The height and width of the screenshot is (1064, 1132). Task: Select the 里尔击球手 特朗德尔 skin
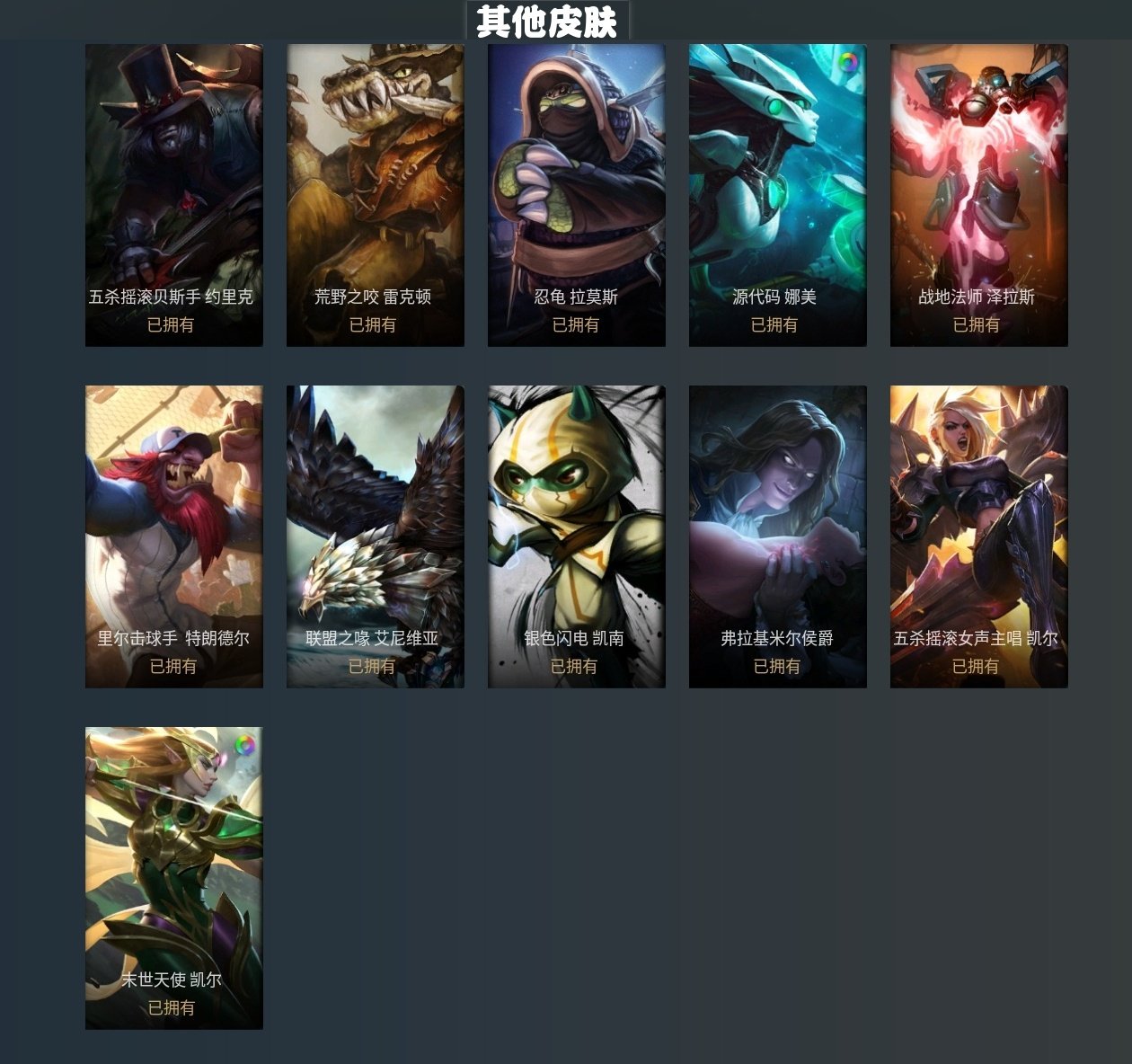click(x=174, y=536)
